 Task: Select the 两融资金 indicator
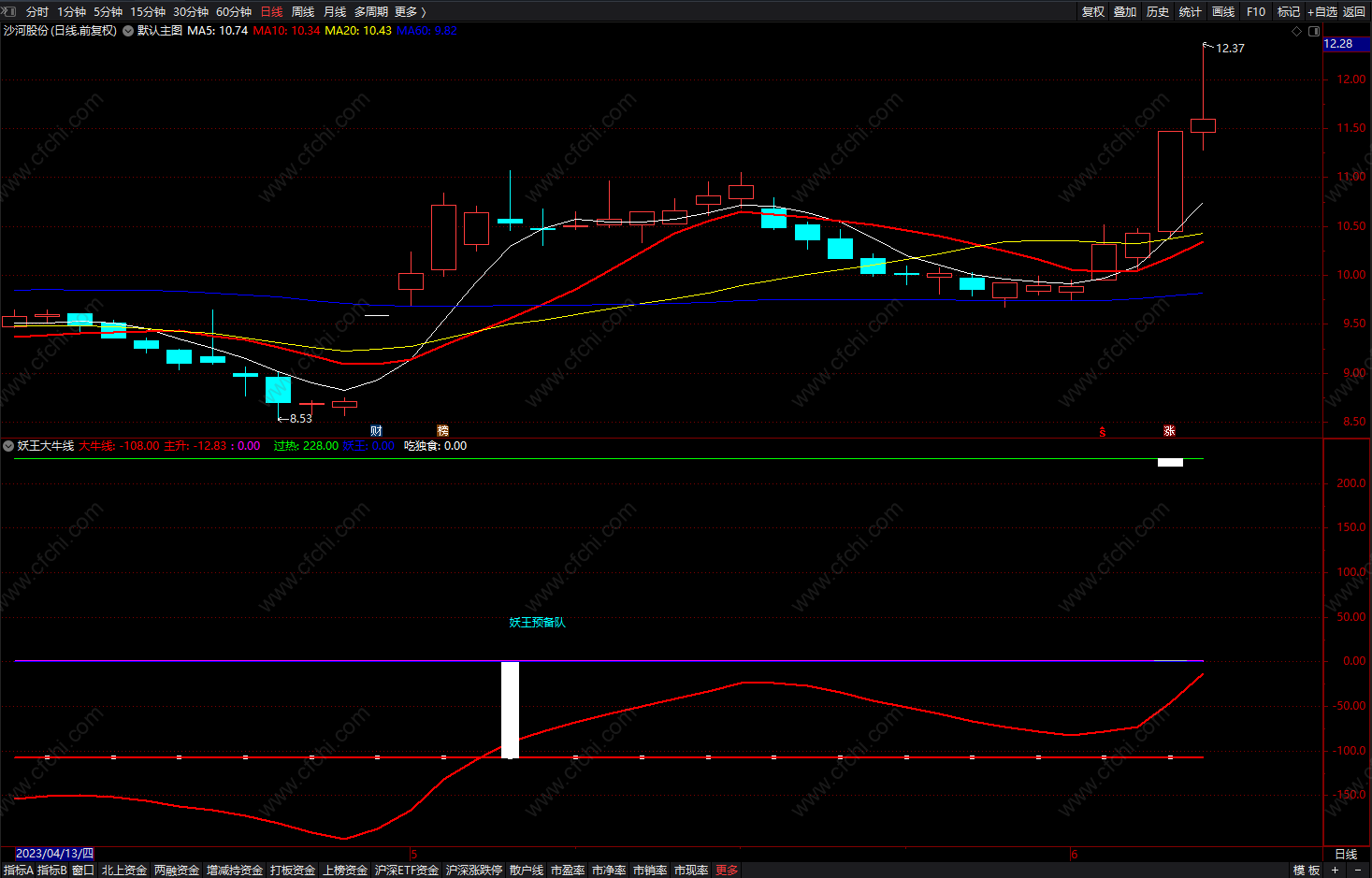(x=177, y=871)
